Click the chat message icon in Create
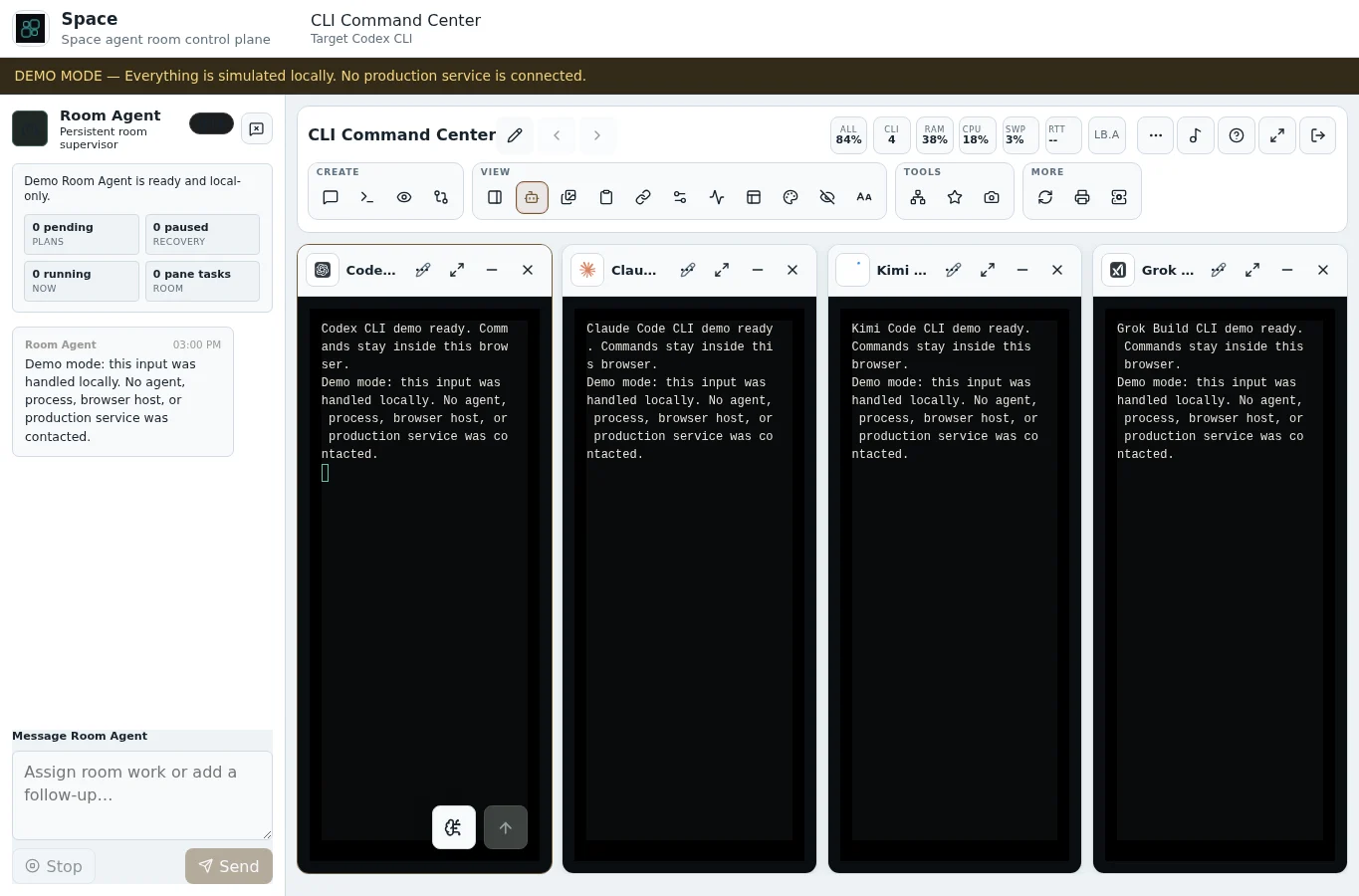The height and width of the screenshot is (896, 1359). point(331,197)
